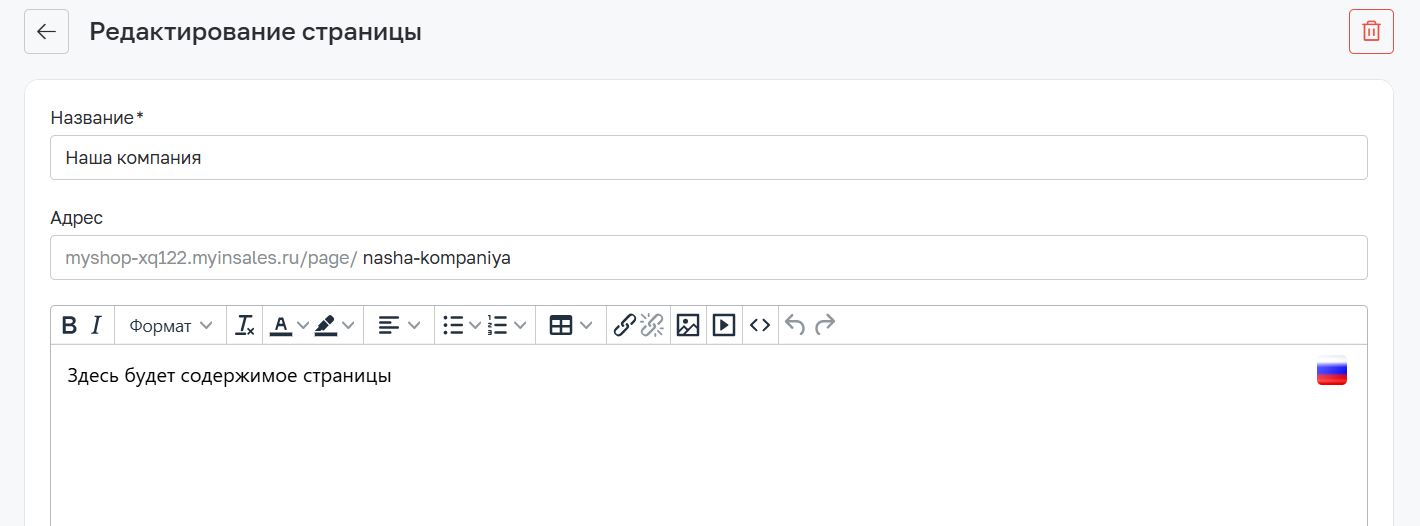
Task: Undo the last edit
Action: (x=795, y=325)
